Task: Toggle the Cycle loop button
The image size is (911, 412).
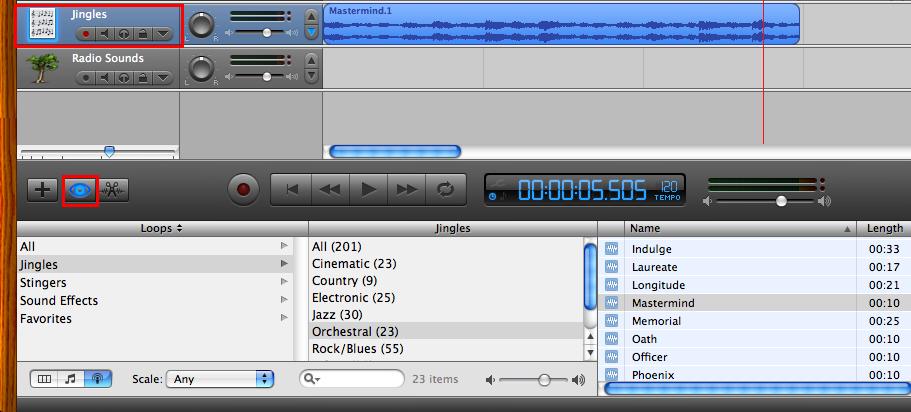Action: coord(446,189)
